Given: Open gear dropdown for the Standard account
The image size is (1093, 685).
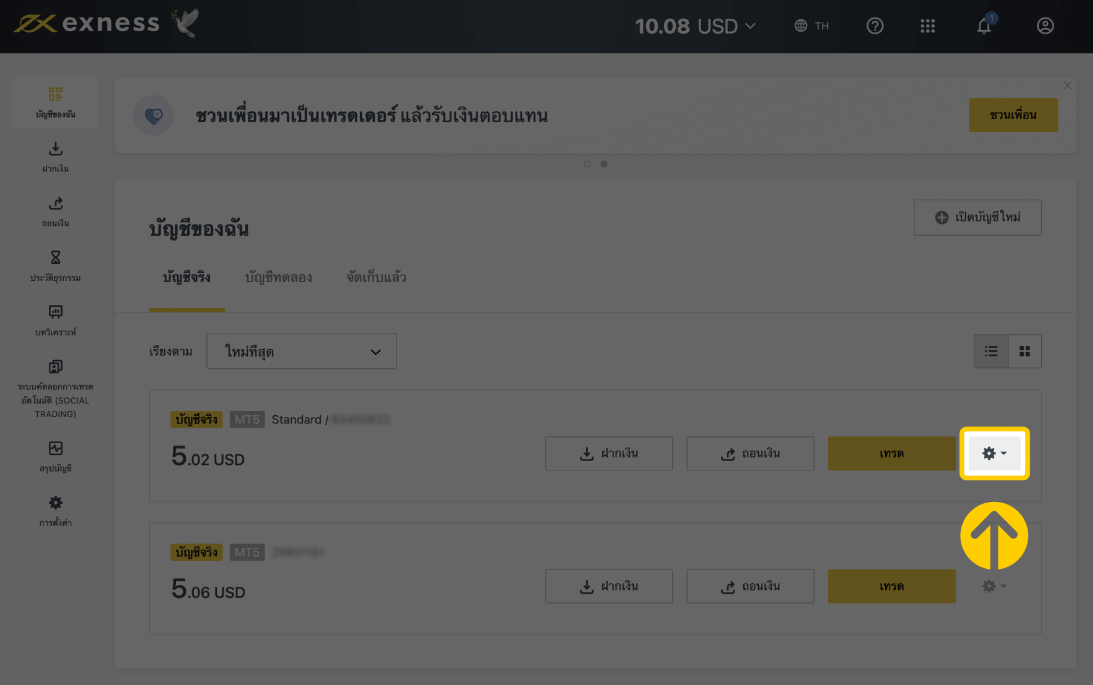Looking at the screenshot, I should point(994,453).
